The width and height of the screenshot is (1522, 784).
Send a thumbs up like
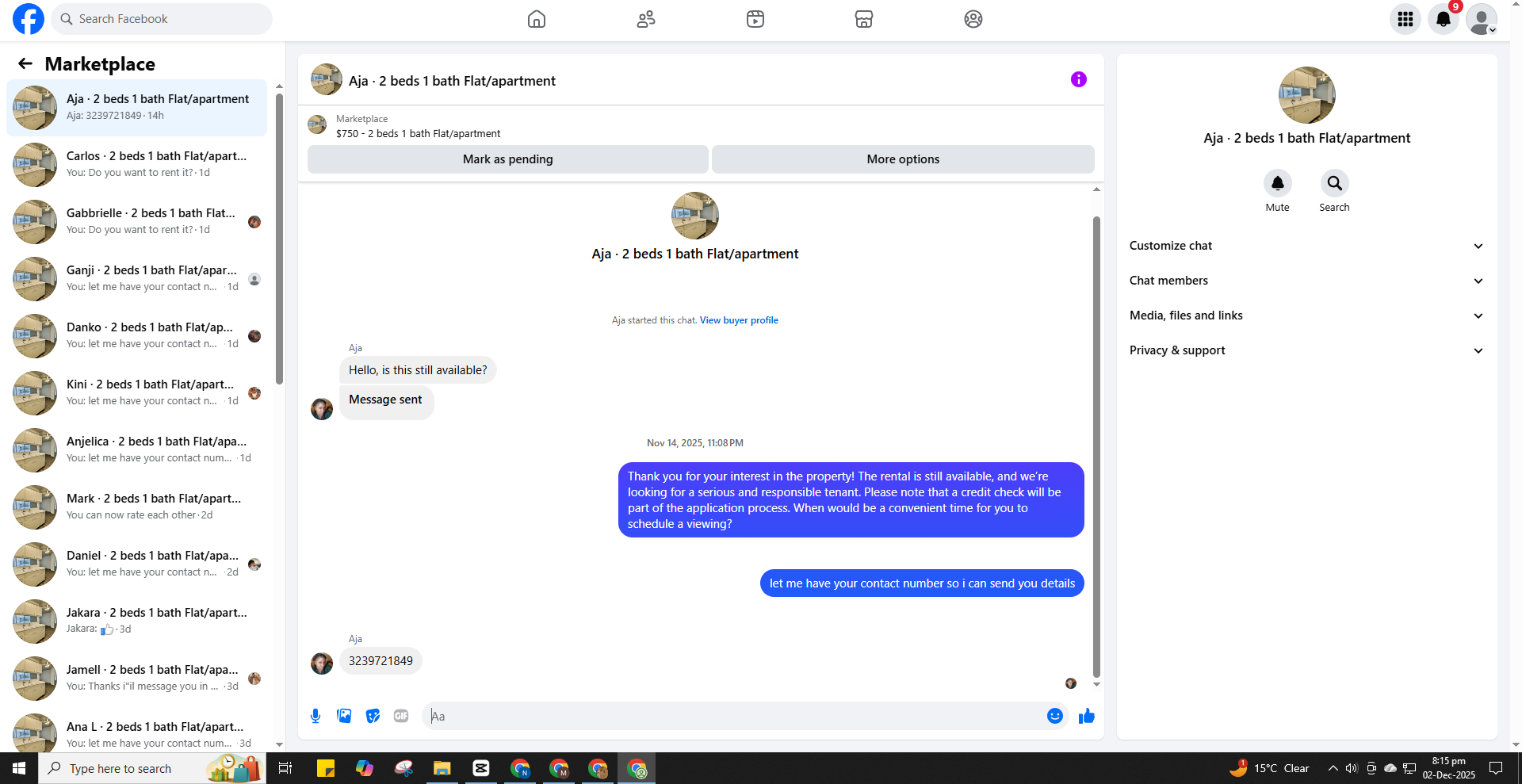[x=1087, y=716]
